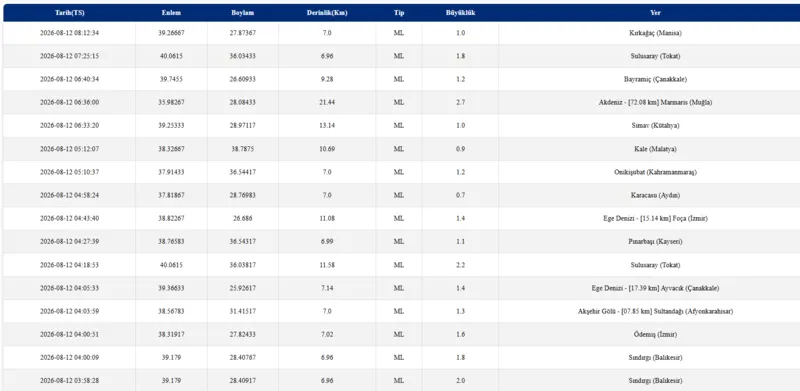Click magnitude value 0.7
This screenshot has width=800, height=391.
pos(460,196)
